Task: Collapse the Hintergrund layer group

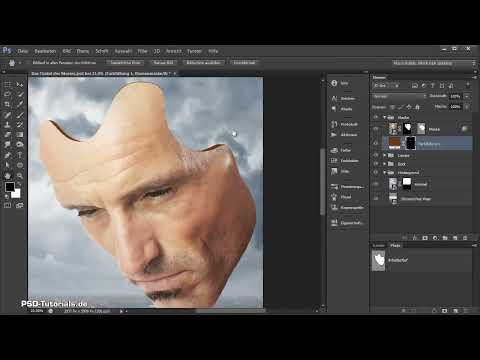Action: click(x=384, y=173)
